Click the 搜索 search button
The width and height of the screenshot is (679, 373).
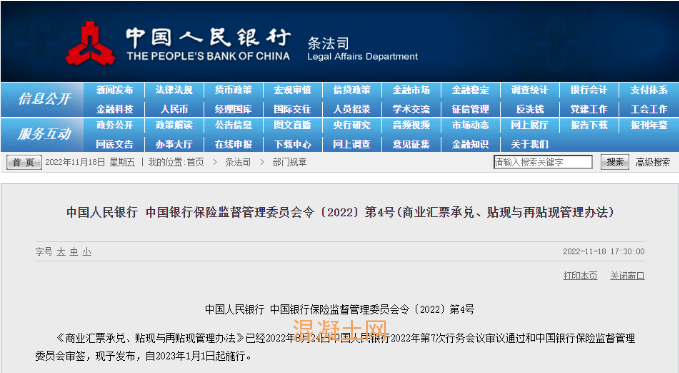(x=614, y=162)
